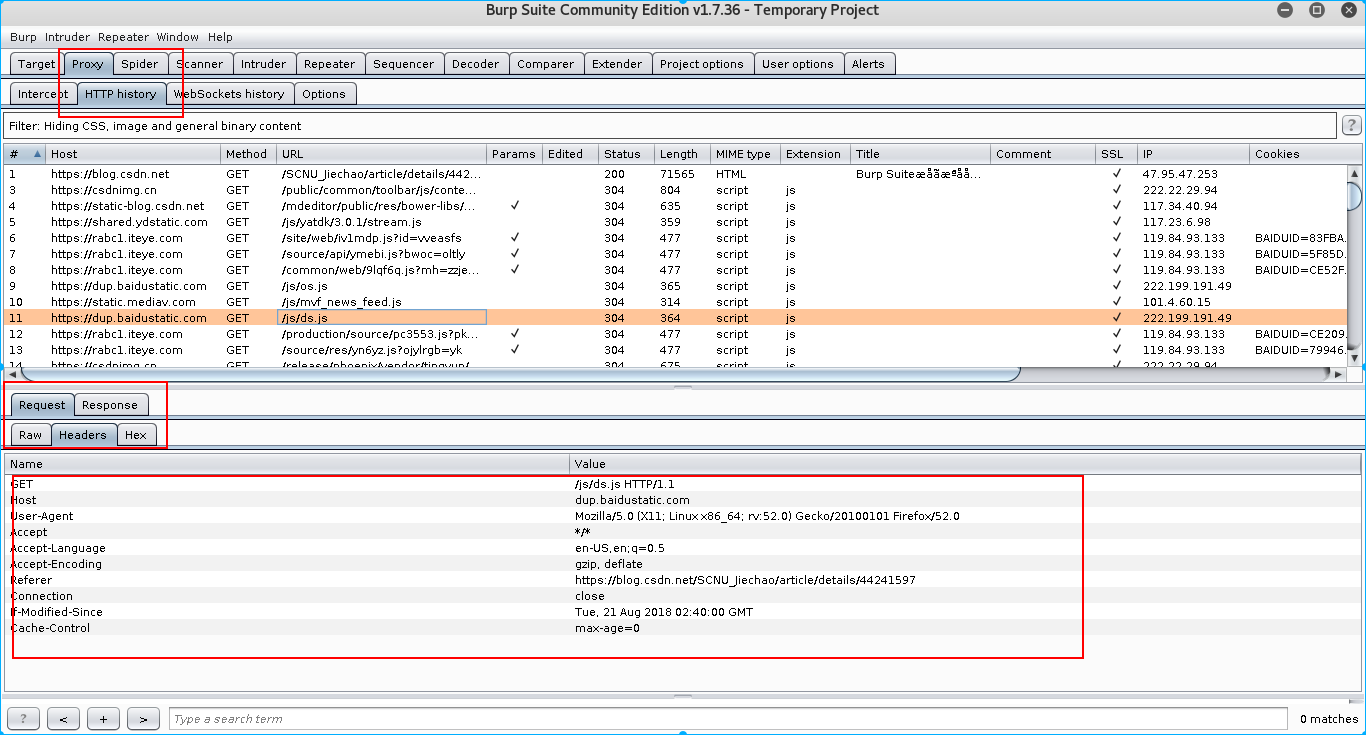Click the filter bar to change history filters
1366x735 pixels.
[670, 126]
